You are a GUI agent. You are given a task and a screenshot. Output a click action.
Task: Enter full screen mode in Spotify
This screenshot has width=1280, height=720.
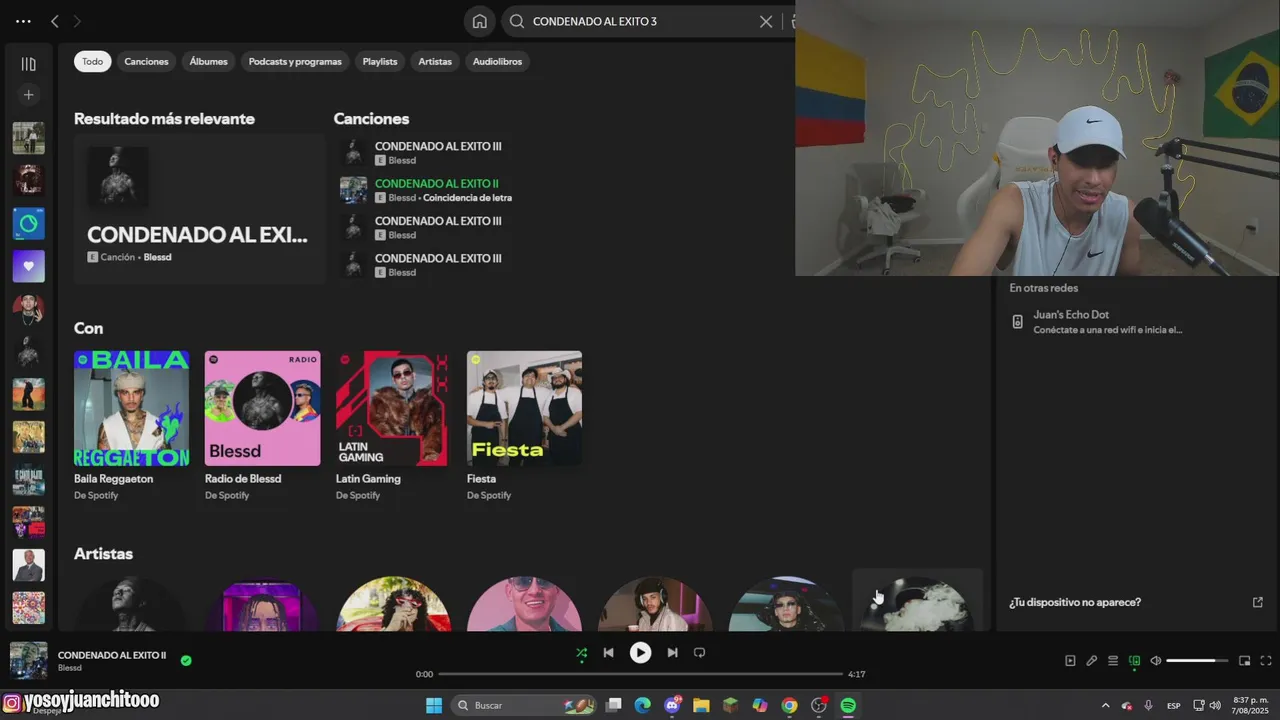[x=1266, y=661]
